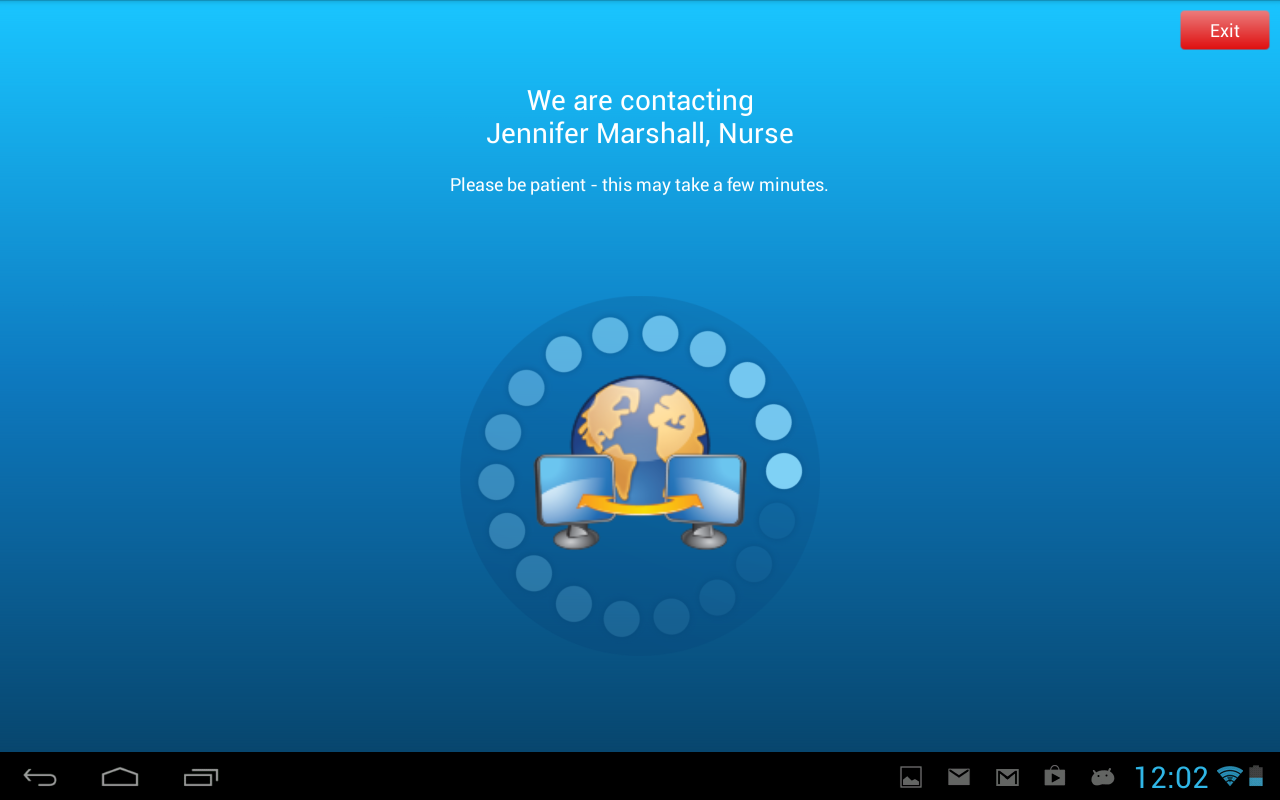Open the recent apps switcher icon
The height and width of the screenshot is (800, 1280).
pyautogui.click(x=200, y=777)
